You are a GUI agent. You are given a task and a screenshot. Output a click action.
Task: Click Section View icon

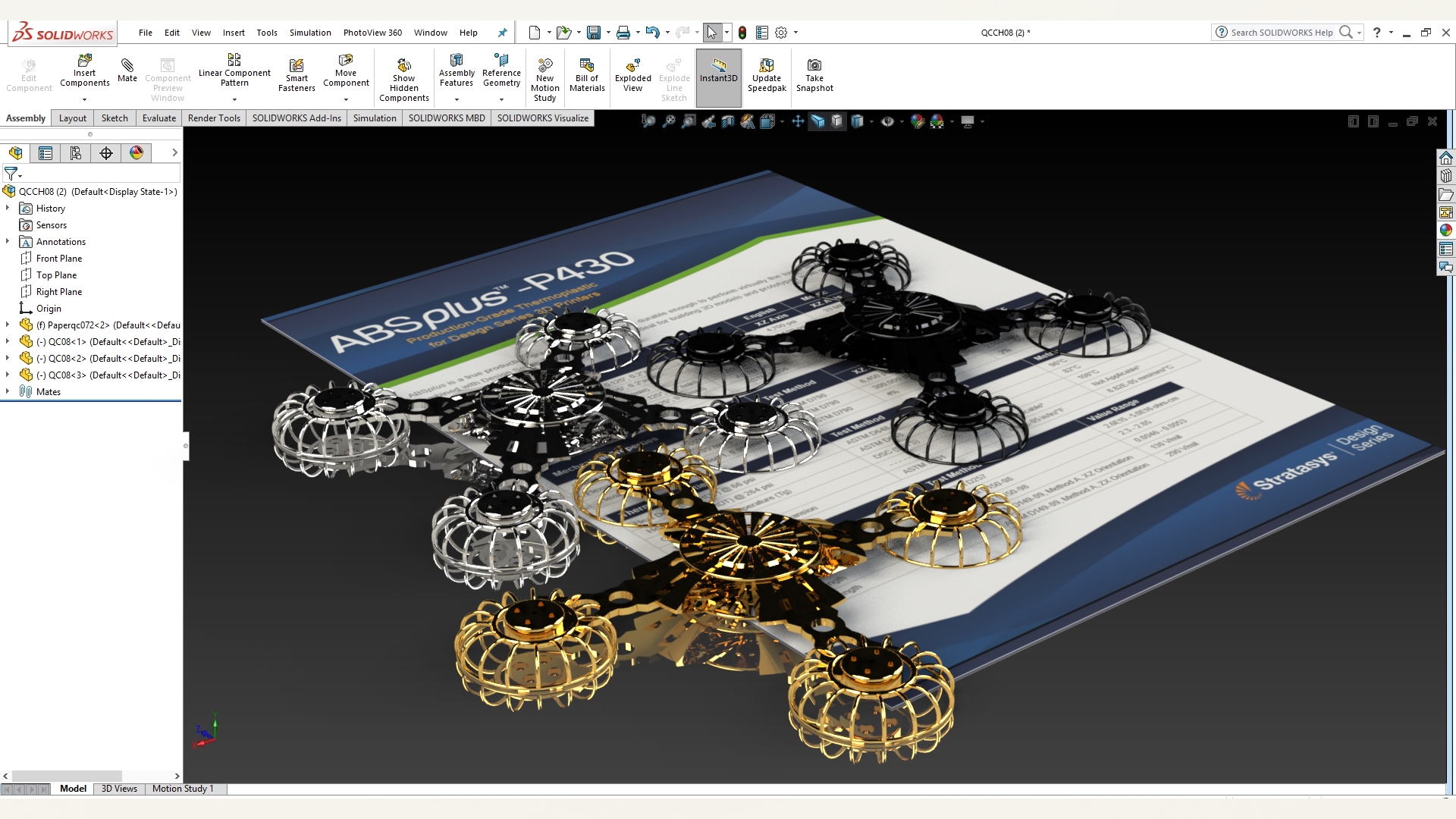[x=728, y=121]
